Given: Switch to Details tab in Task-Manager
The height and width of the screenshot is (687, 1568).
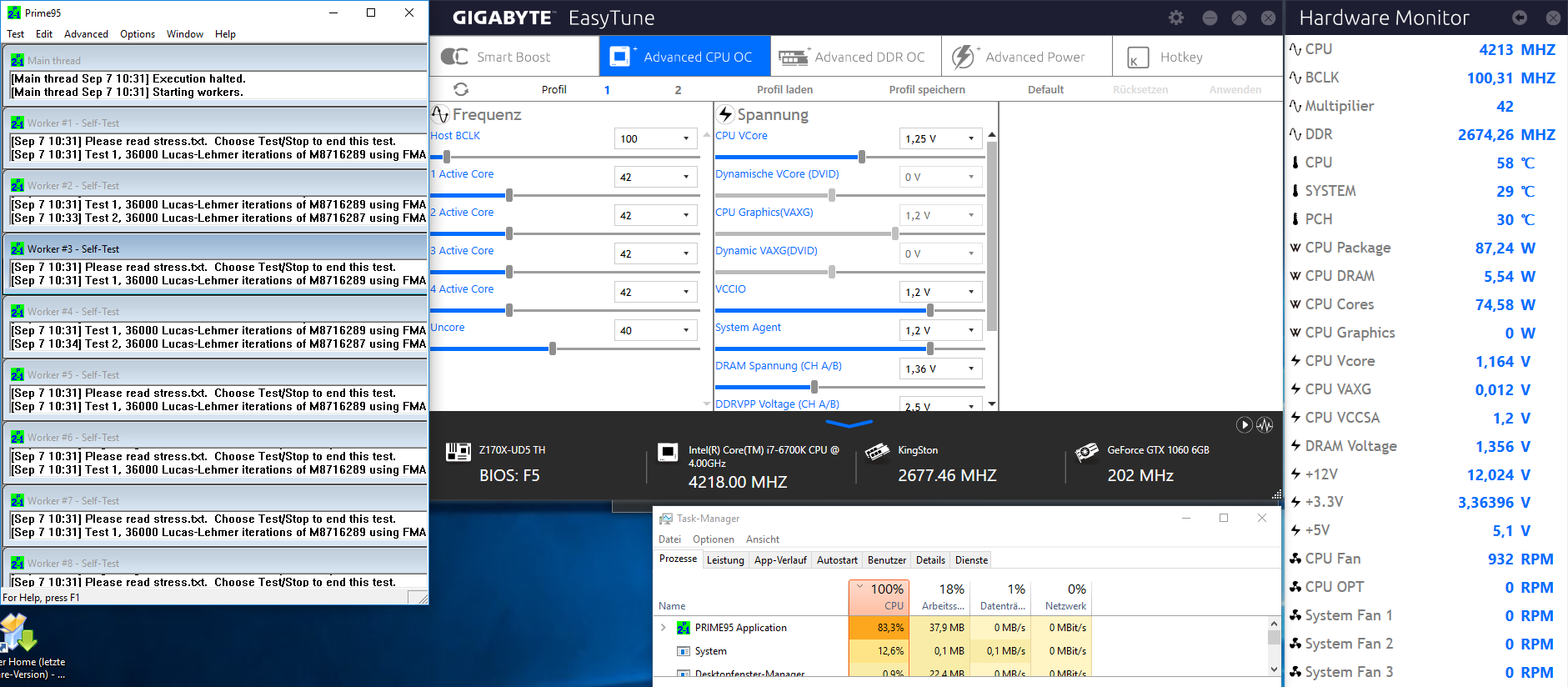Looking at the screenshot, I should pyautogui.click(x=930, y=560).
